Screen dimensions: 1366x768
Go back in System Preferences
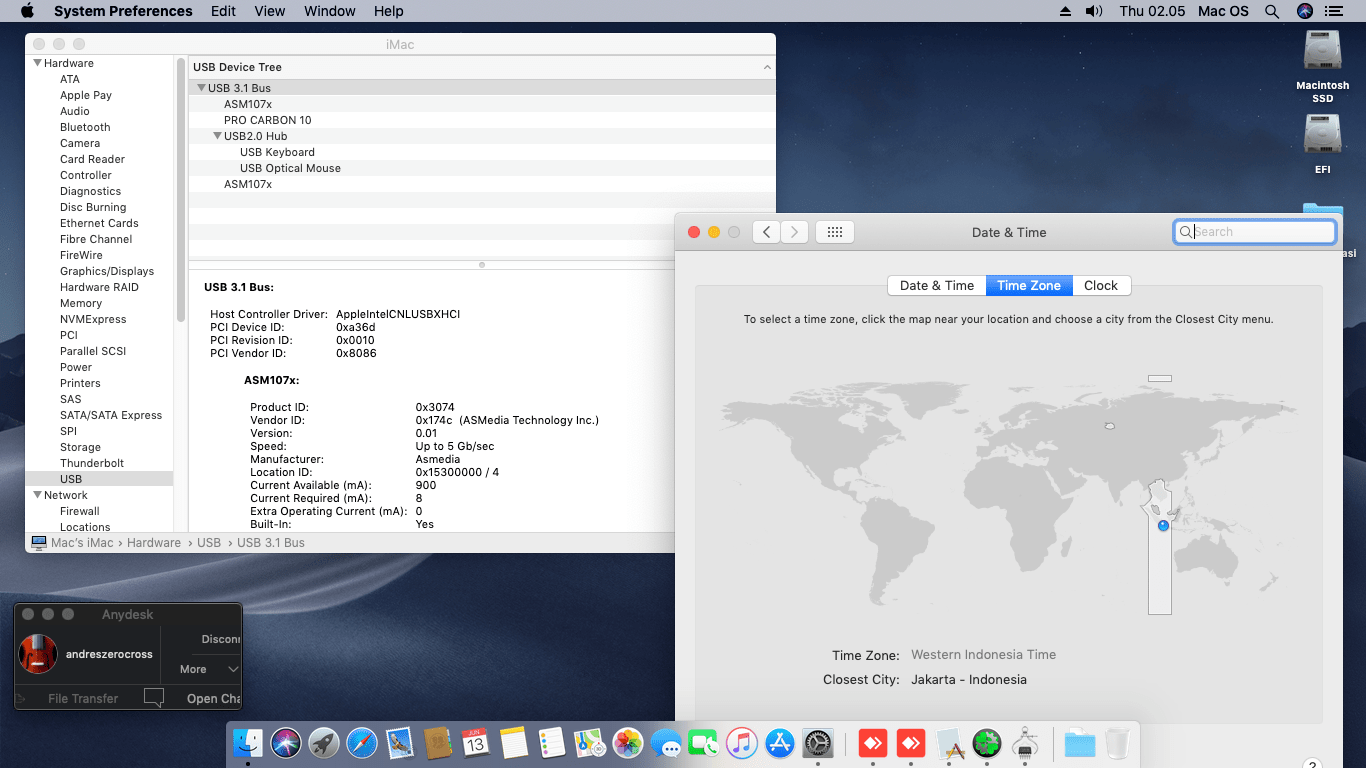pyautogui.click(x=766, y=232)
